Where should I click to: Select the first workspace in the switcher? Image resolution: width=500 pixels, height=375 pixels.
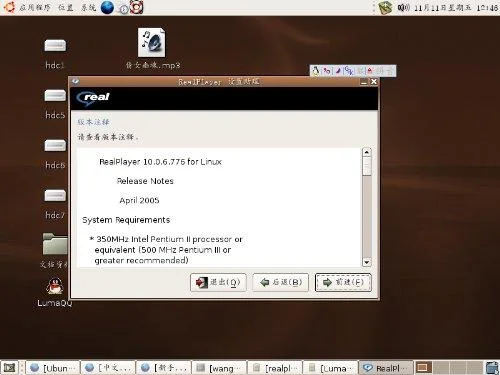pos(423,368)
